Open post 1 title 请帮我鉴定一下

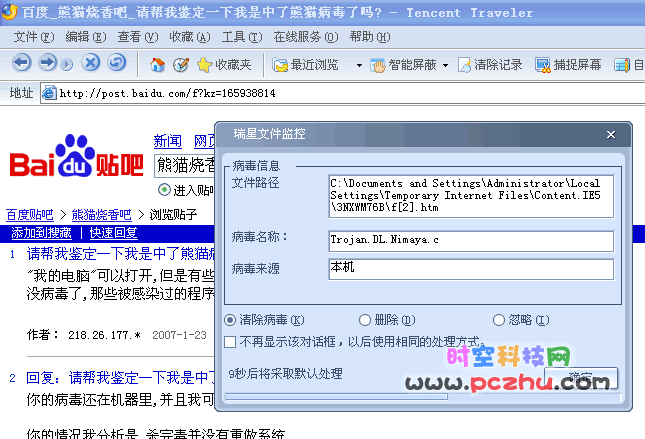coord(121,254)
